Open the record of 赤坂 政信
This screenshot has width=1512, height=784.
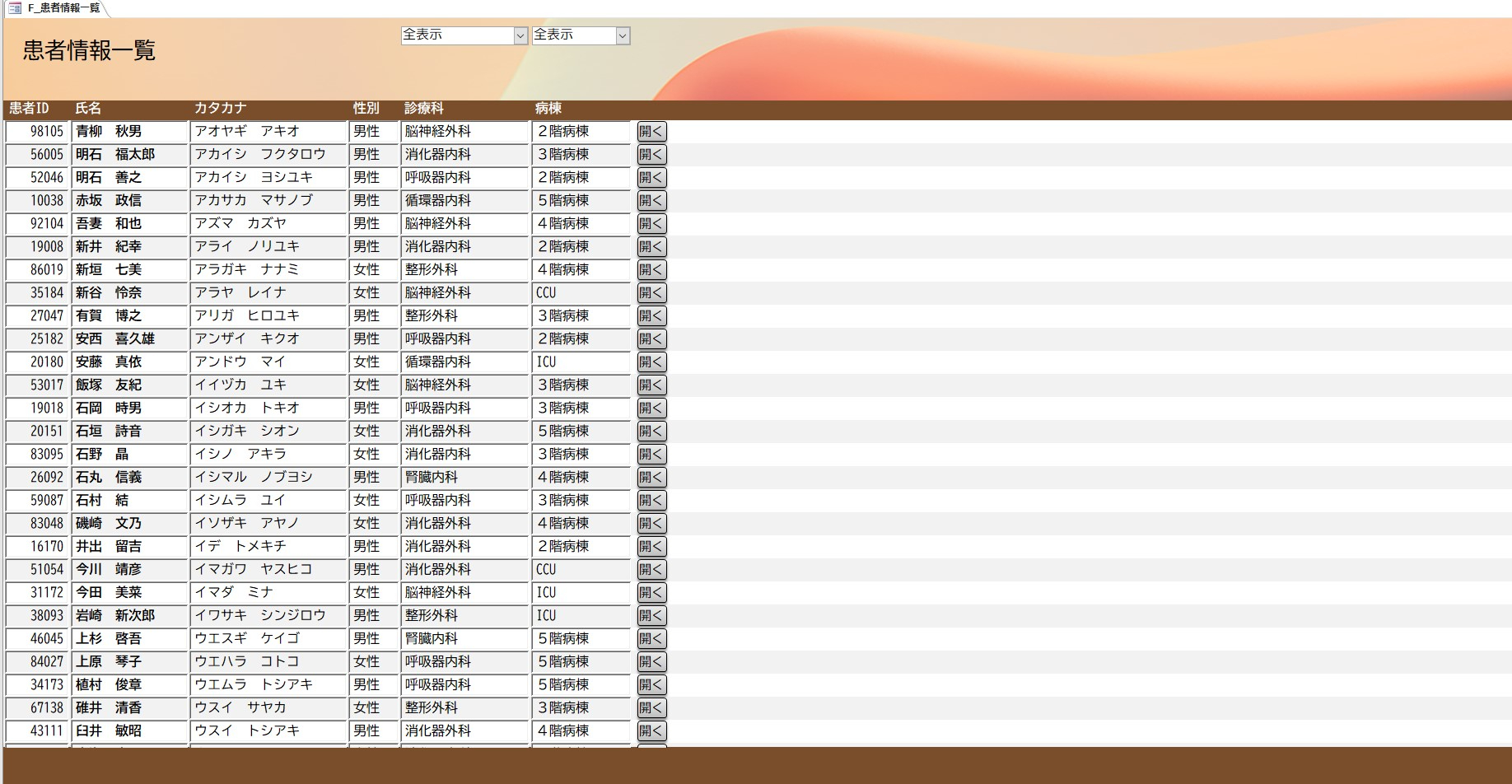click(x=651, y=200)
